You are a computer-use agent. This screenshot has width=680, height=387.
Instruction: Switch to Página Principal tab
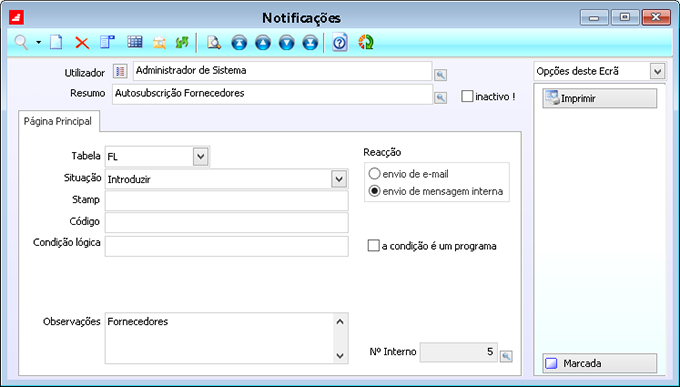[58, 121]
